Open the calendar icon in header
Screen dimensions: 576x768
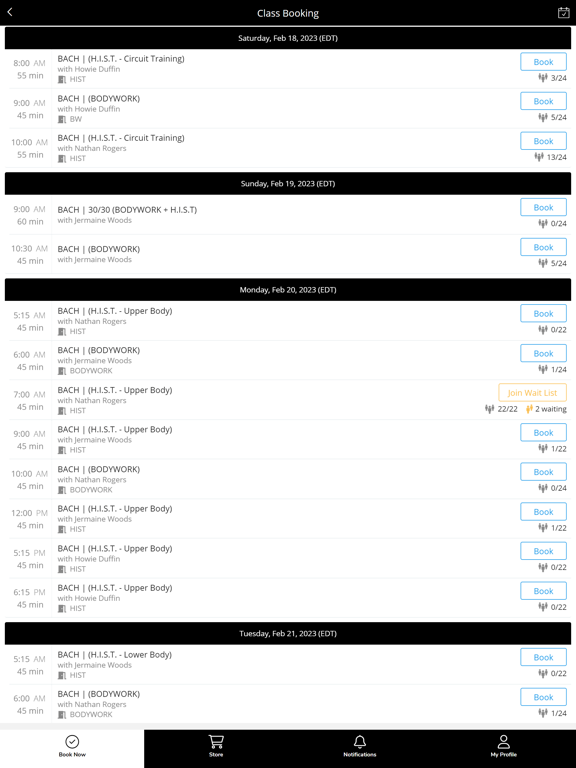point(563,13)
